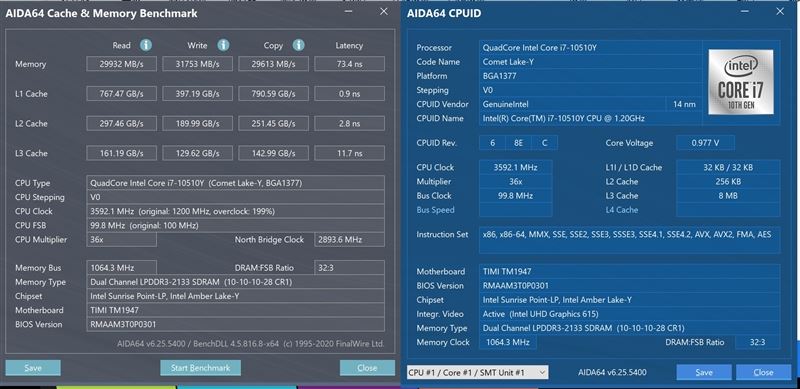Select Memory Copy value 29613 MB/s
This screenshot has width=800, height=389.
click(x=273, y=64)
